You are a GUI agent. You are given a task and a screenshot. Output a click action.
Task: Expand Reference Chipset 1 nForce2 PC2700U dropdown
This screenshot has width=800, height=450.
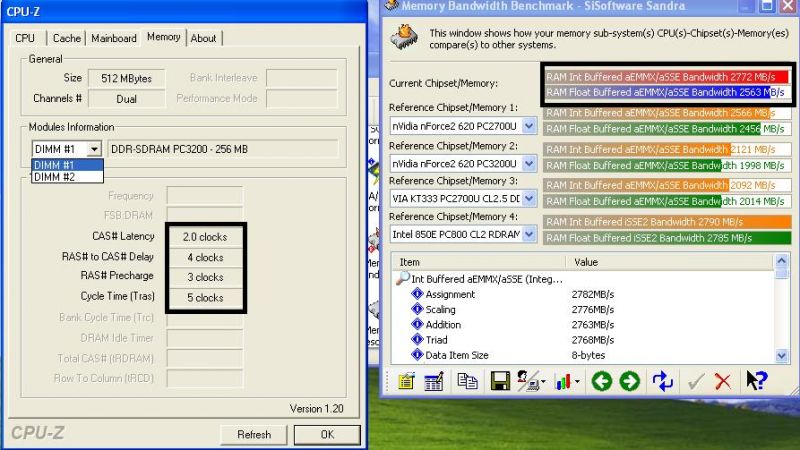point(529,126)
